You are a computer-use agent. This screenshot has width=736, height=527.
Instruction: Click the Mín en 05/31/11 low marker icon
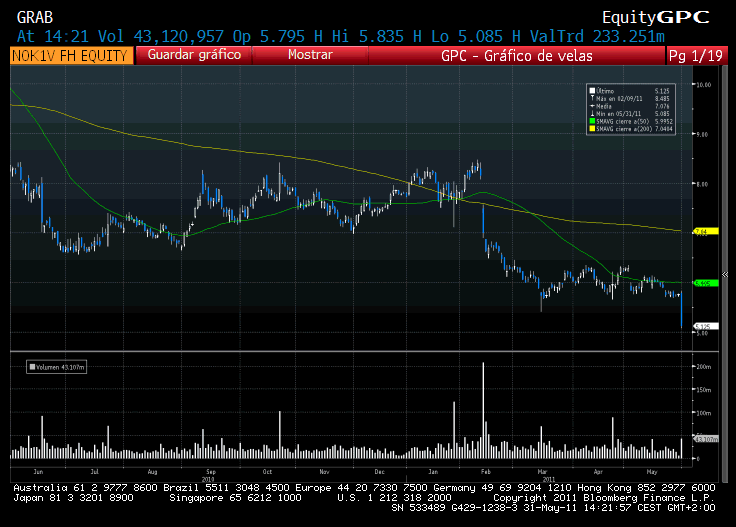click(592, 114)
